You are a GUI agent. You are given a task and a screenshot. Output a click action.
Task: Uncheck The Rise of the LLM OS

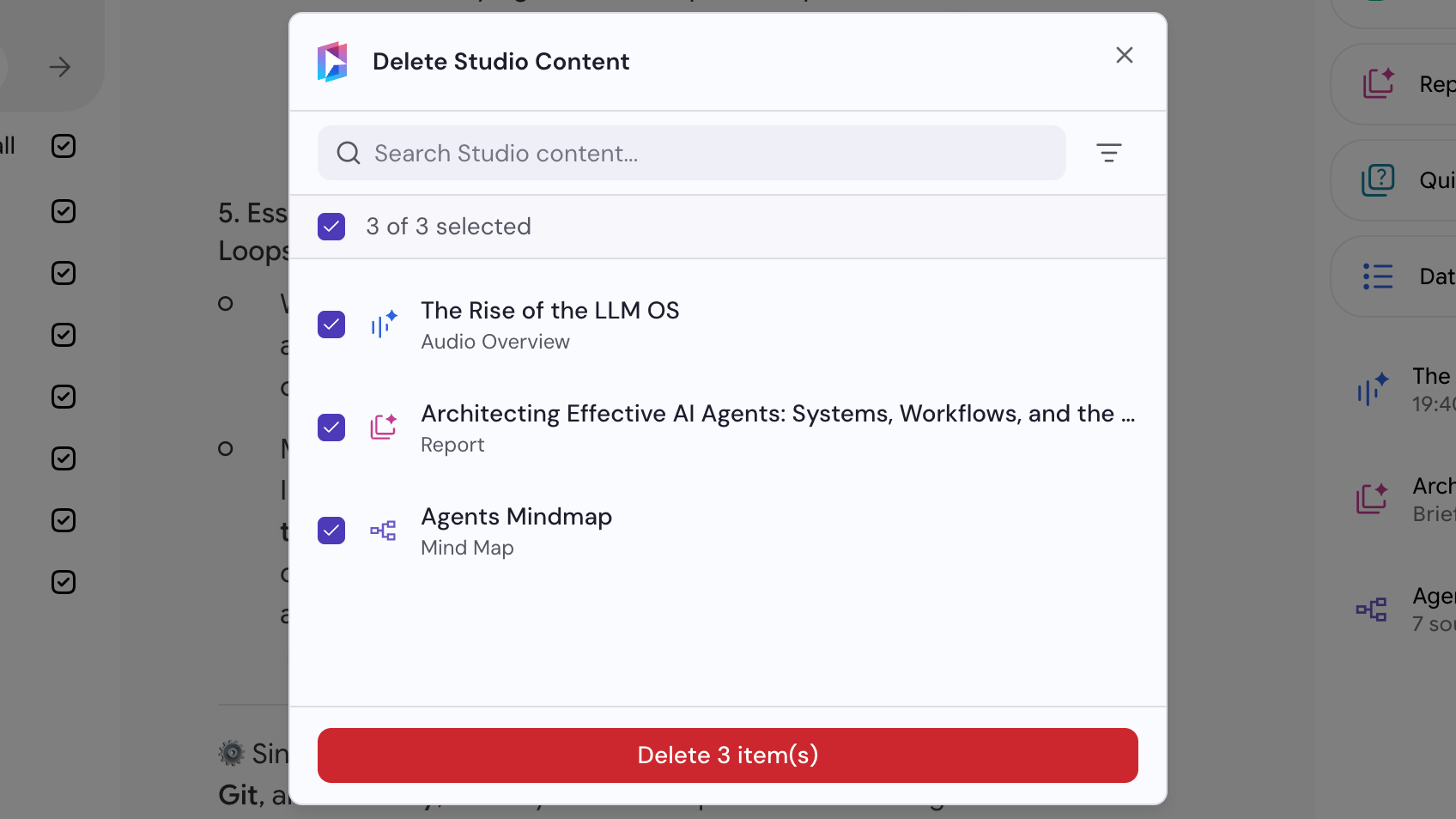tap(331, 325)
